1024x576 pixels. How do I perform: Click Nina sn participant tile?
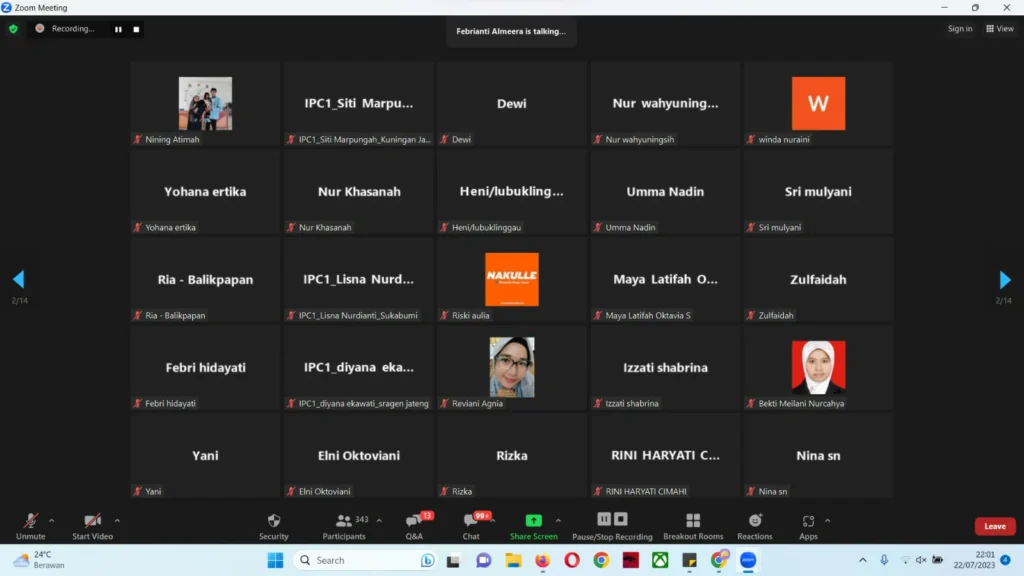point(818,455)
